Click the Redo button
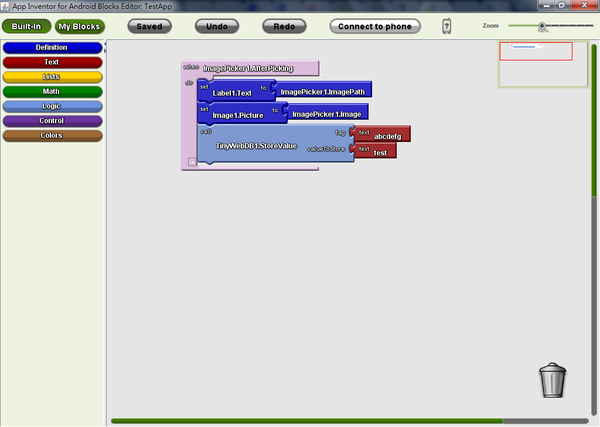Viewport: 600px width, 427px height. pyautogui.click(x=284, y=26)
